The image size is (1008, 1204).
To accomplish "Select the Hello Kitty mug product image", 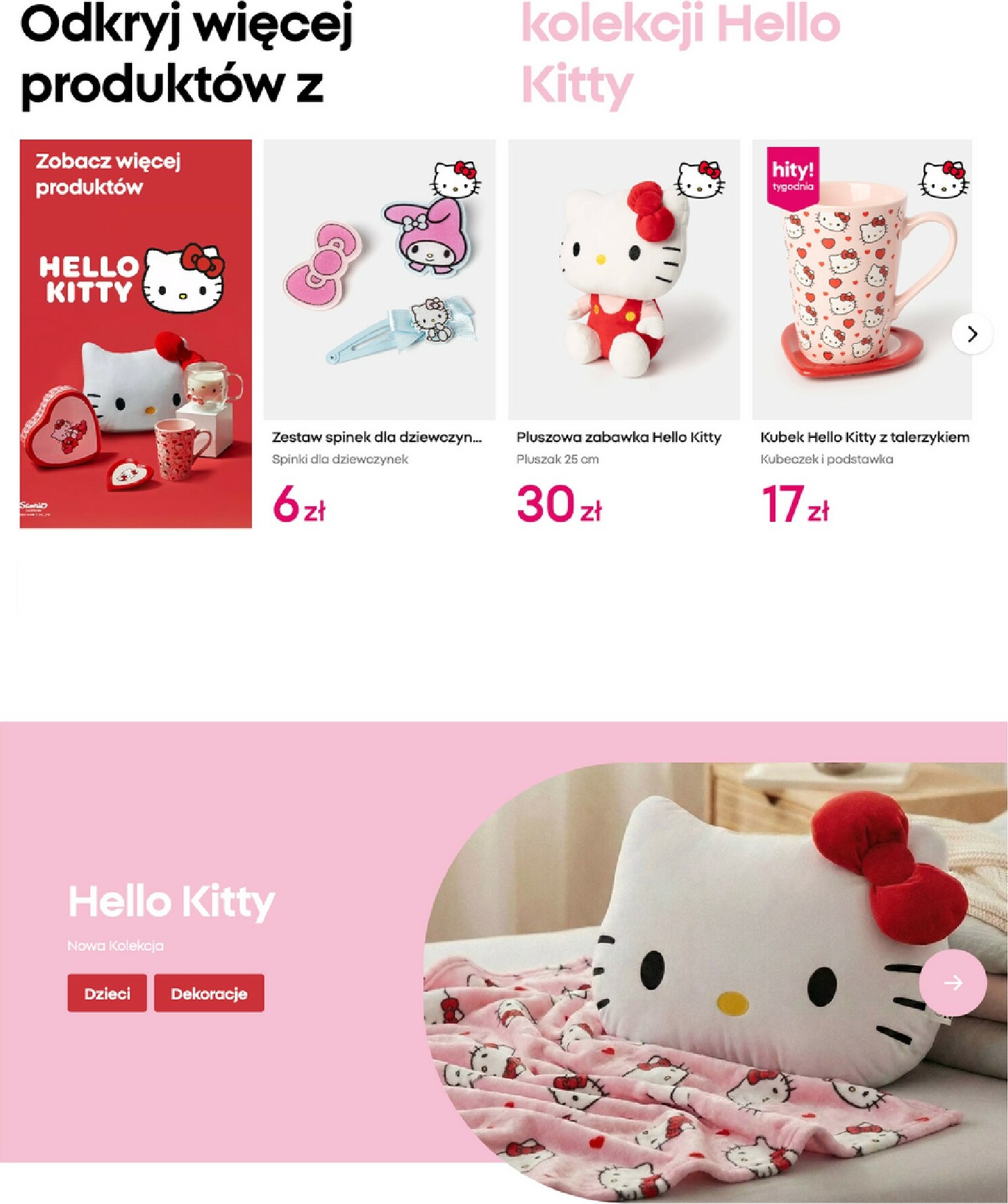I will click(x=862, y=280).
